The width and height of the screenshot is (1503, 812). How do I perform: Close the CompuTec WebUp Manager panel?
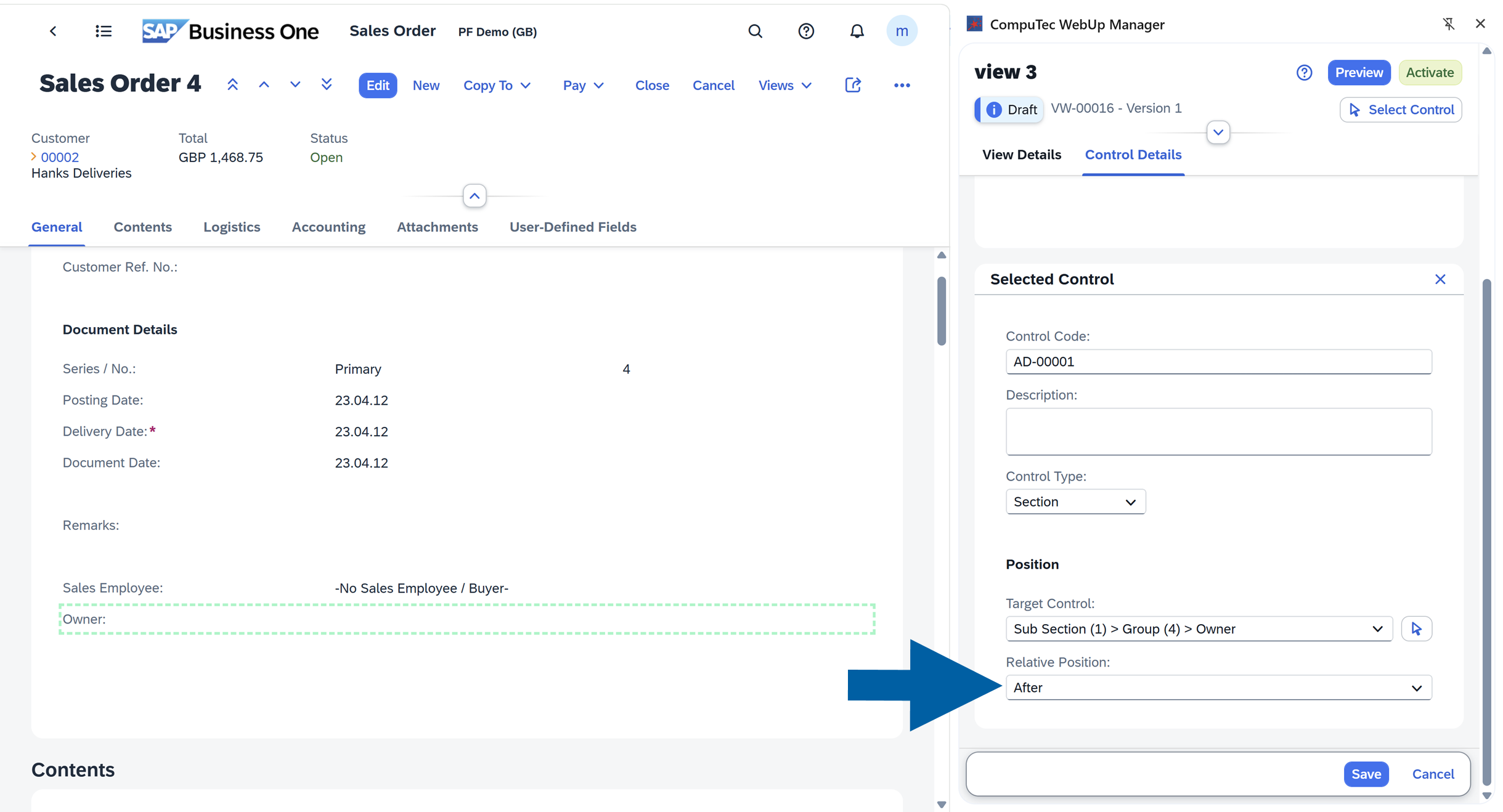click(1480, 24)
